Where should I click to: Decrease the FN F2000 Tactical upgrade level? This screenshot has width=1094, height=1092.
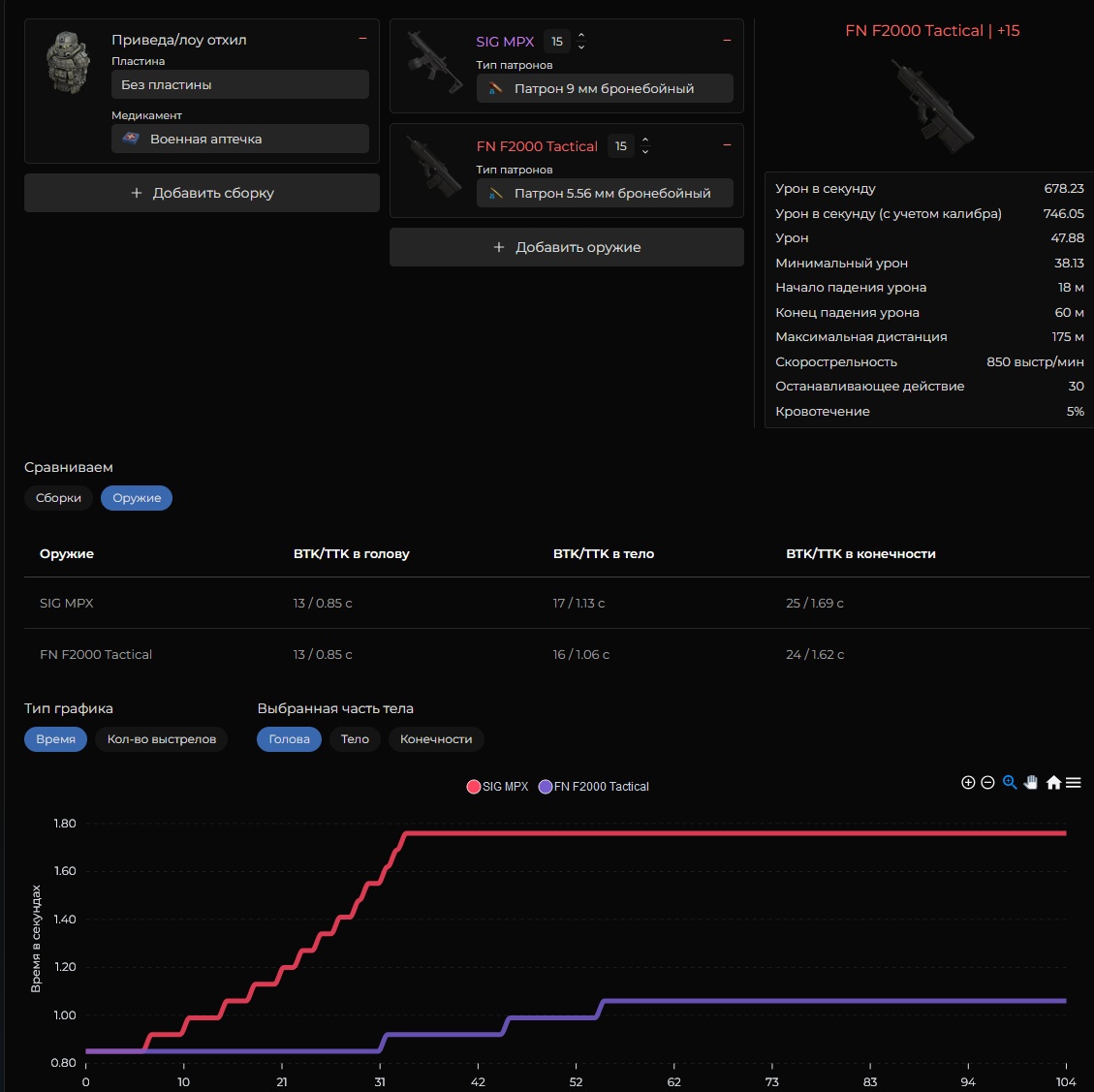(x=645, y=151)
